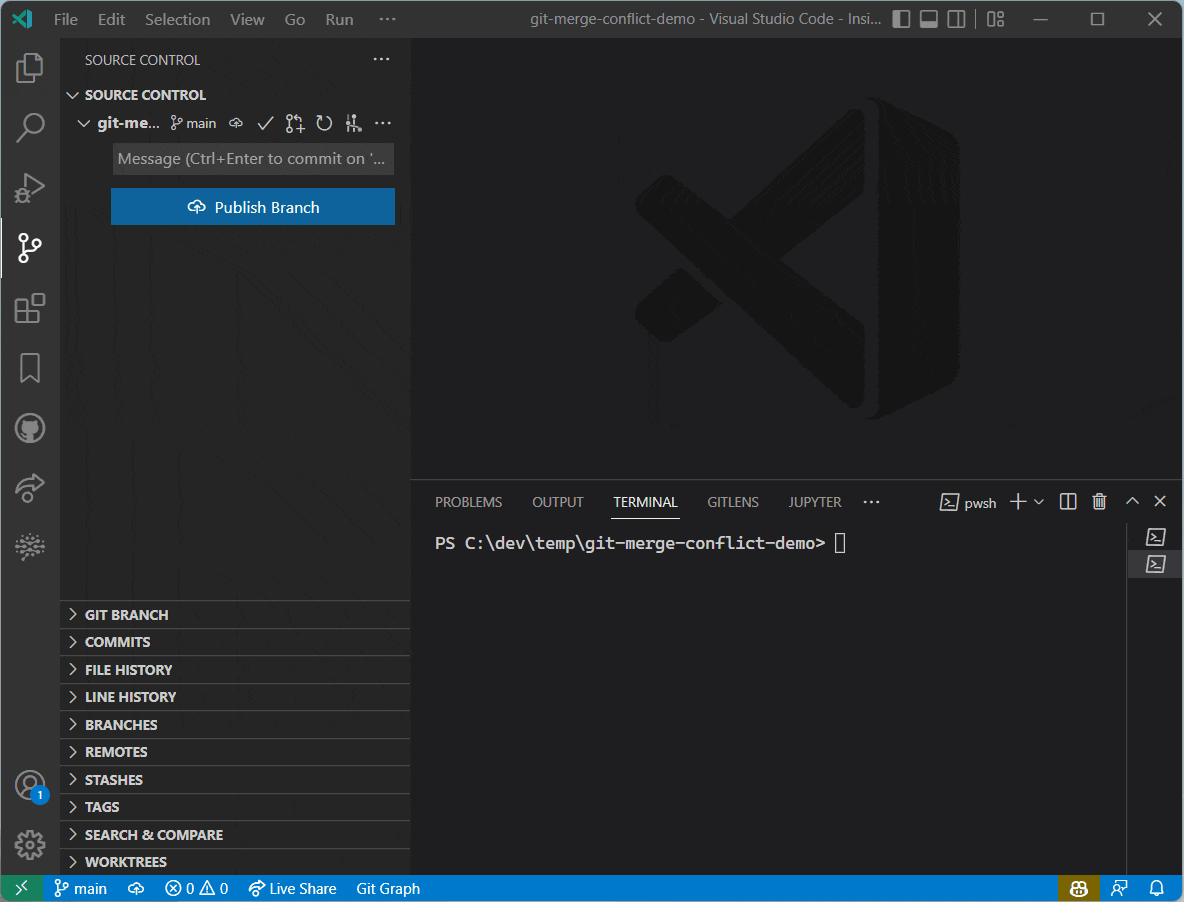Kill the terminal with the trash icon

coord(1099,501)
